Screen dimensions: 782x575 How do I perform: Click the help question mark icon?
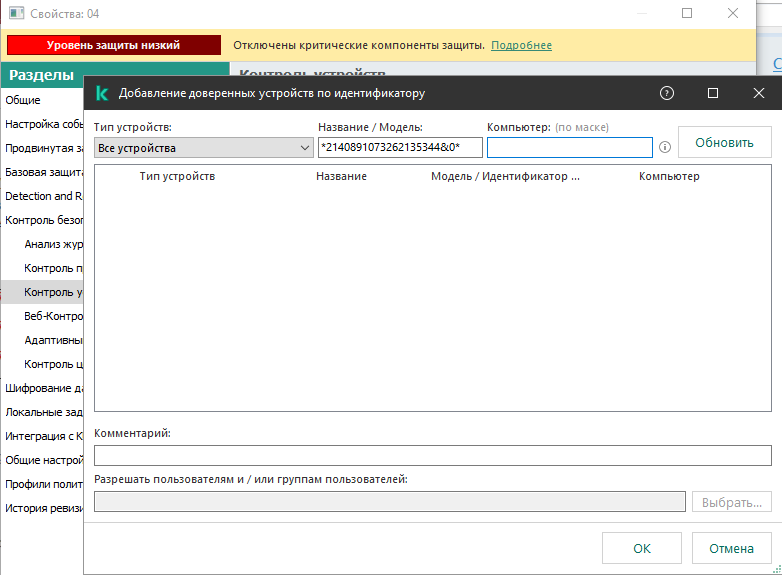667,93
